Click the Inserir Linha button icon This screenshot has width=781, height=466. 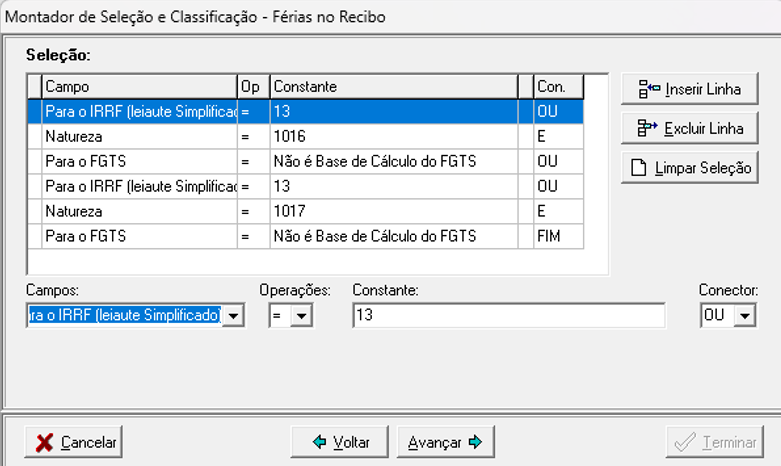[x=645, y=89]
